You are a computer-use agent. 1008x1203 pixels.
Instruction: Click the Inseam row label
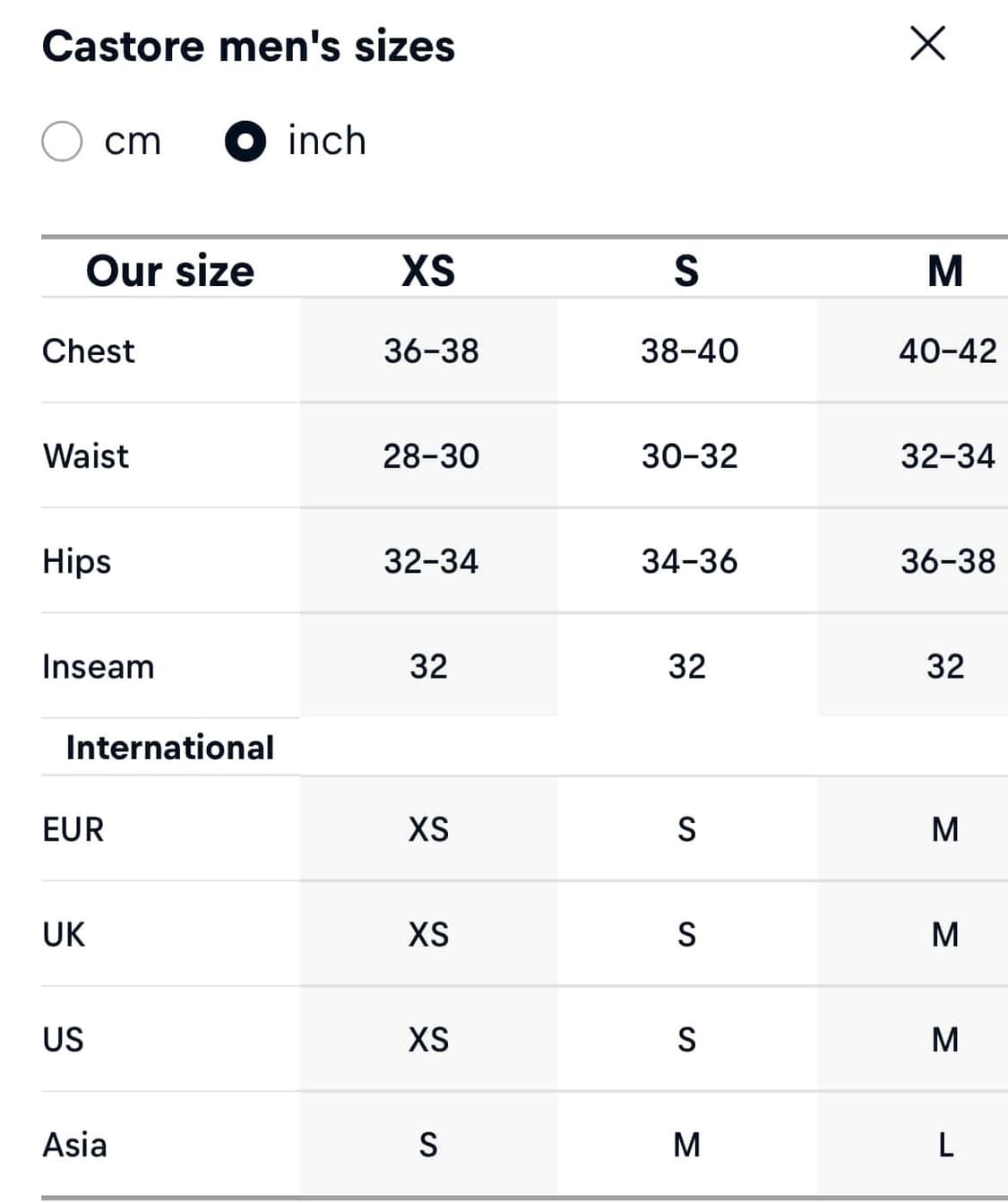(99, 666)
